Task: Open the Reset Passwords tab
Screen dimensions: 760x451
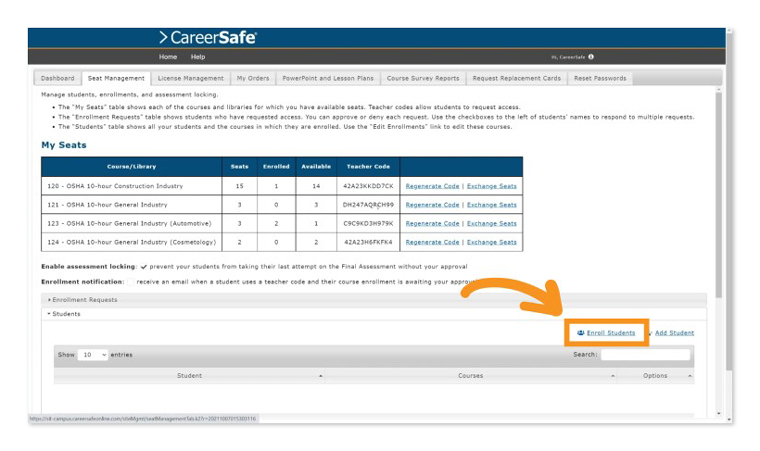Action: click(600, 78)
